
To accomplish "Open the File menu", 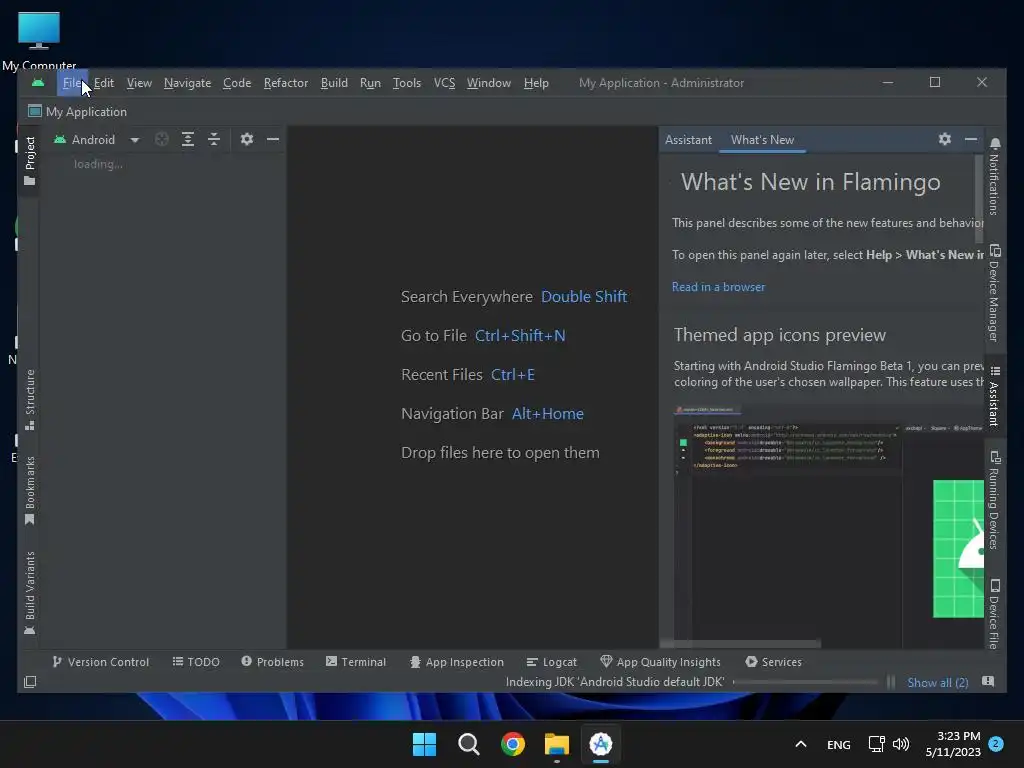I will click(x=72, y=83).
